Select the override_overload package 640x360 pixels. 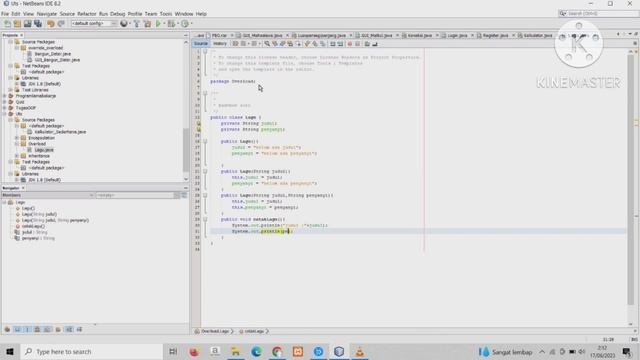click(x=45, y=48)
